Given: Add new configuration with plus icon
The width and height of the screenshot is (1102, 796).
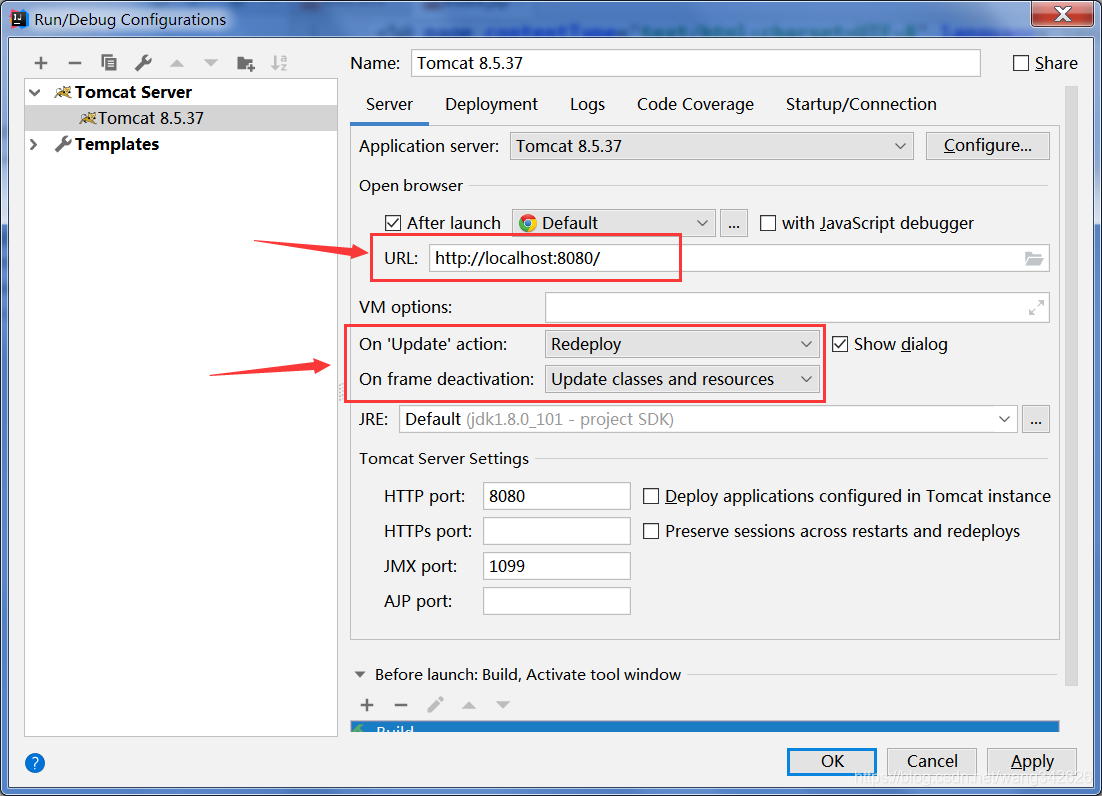Looking at the screenshot, I should point(41,63).
